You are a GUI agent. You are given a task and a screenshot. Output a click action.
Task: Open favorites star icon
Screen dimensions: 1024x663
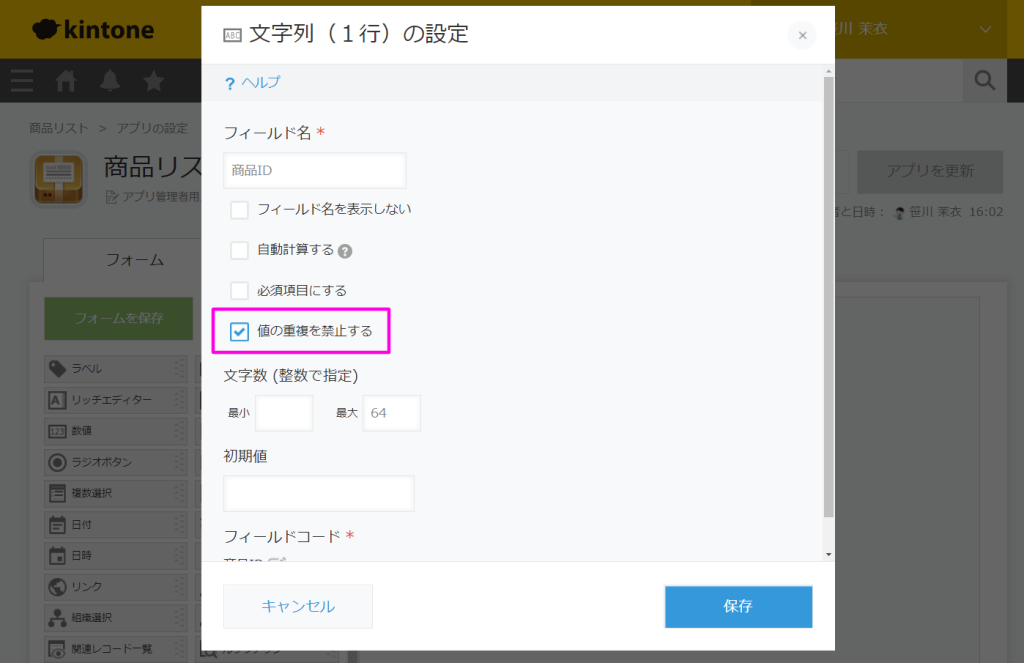(x=153, y=81)
